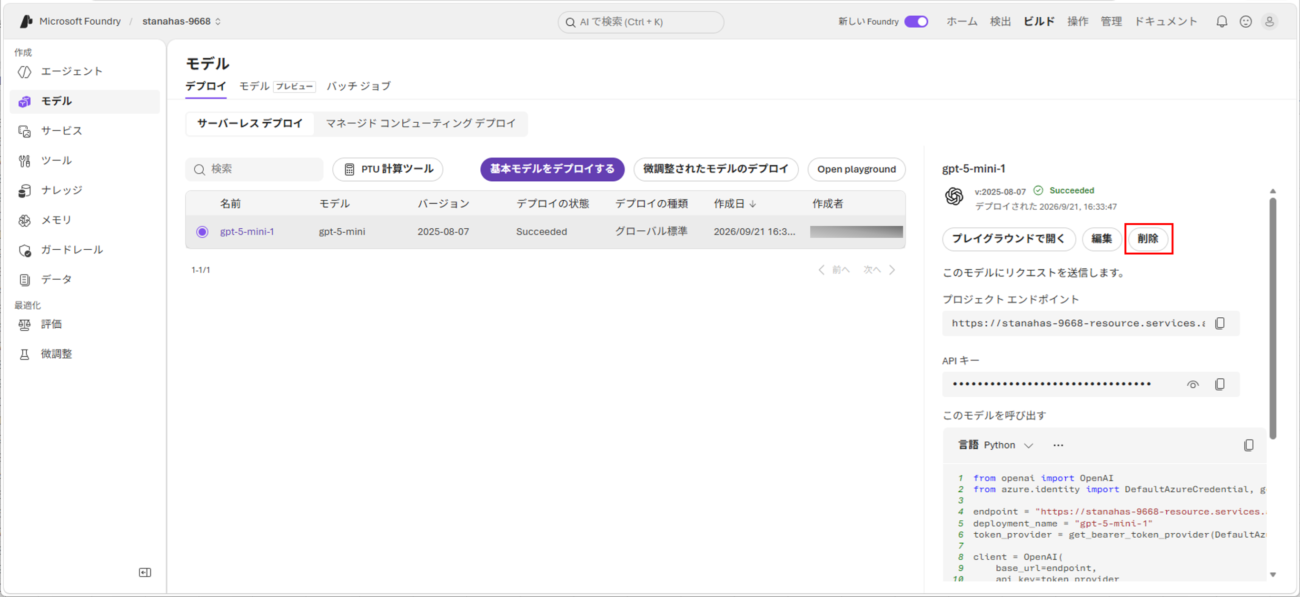
Task: Click the 微調整 flask icon
Action: tap(25, 354)
